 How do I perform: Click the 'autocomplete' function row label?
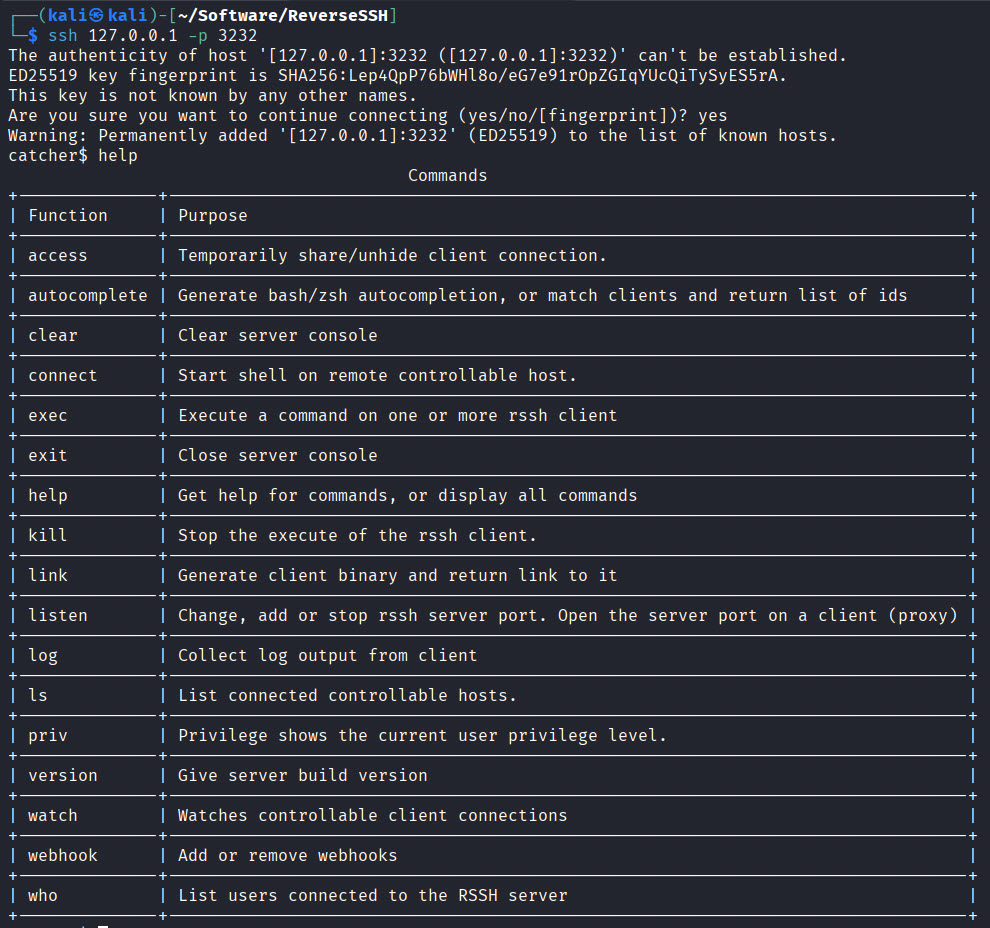pyautogui.click(x=88, y=295)
